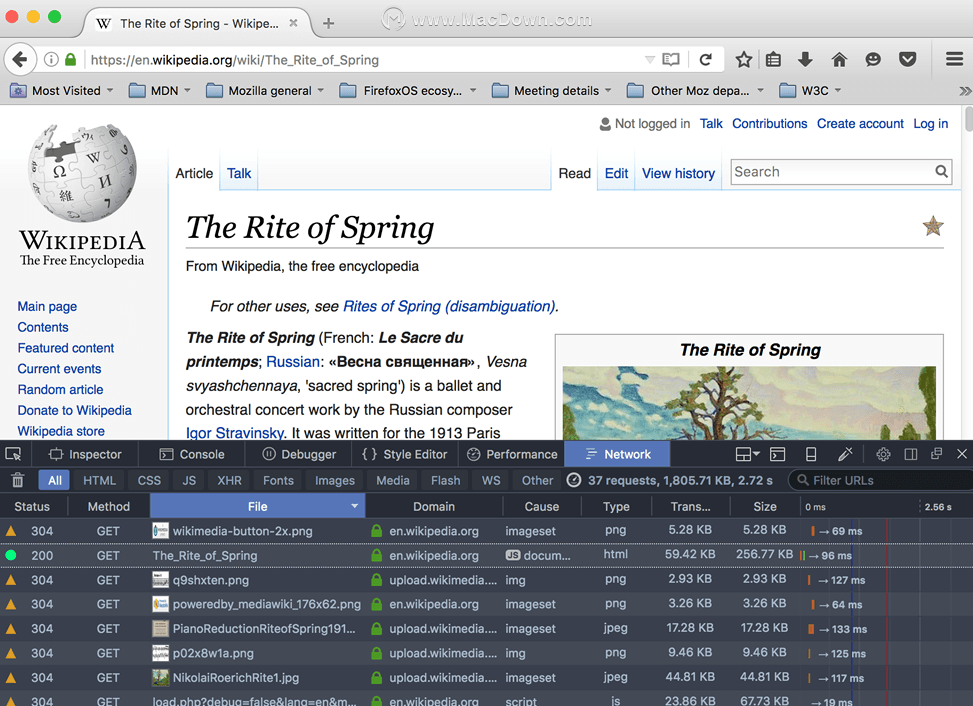Toggle the WS request filter
This screenshot has width=973, height=706.
pyautogui.click(x=491, y=480)
